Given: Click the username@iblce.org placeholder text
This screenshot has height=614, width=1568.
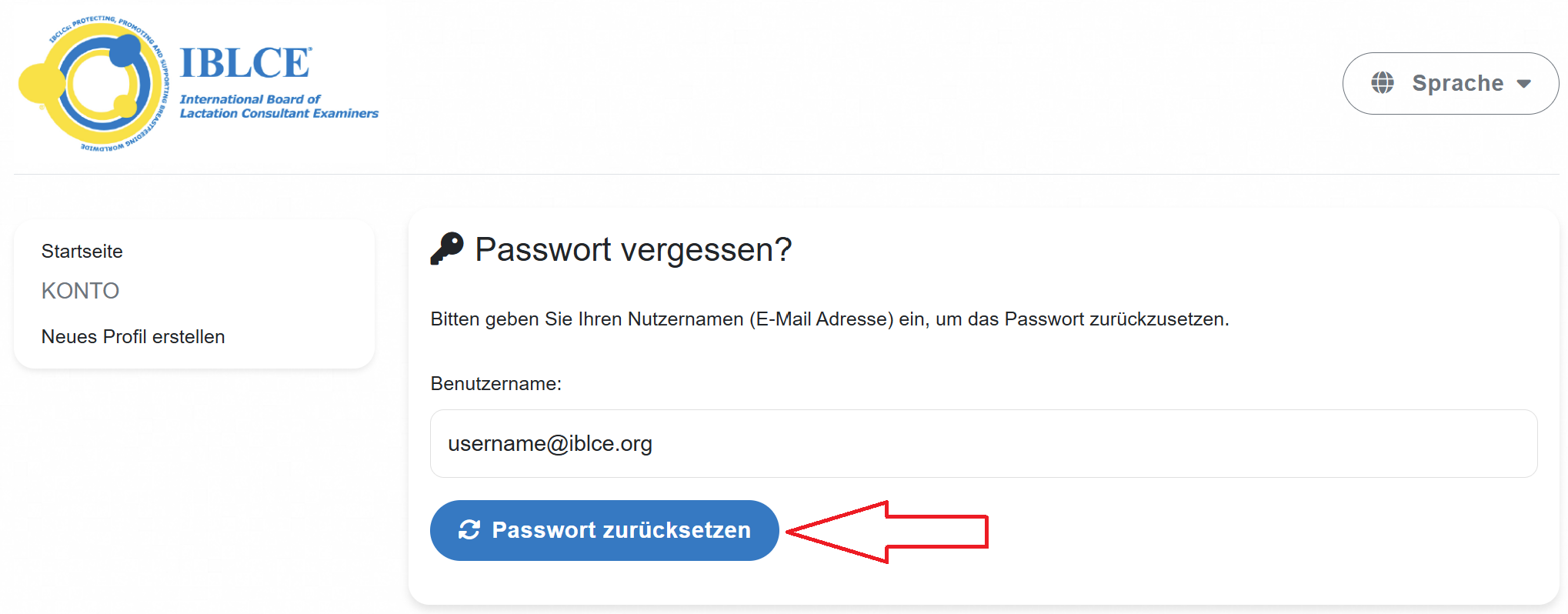Looking at the screenshot, I should pyautogui.click(x=550, y=444).
